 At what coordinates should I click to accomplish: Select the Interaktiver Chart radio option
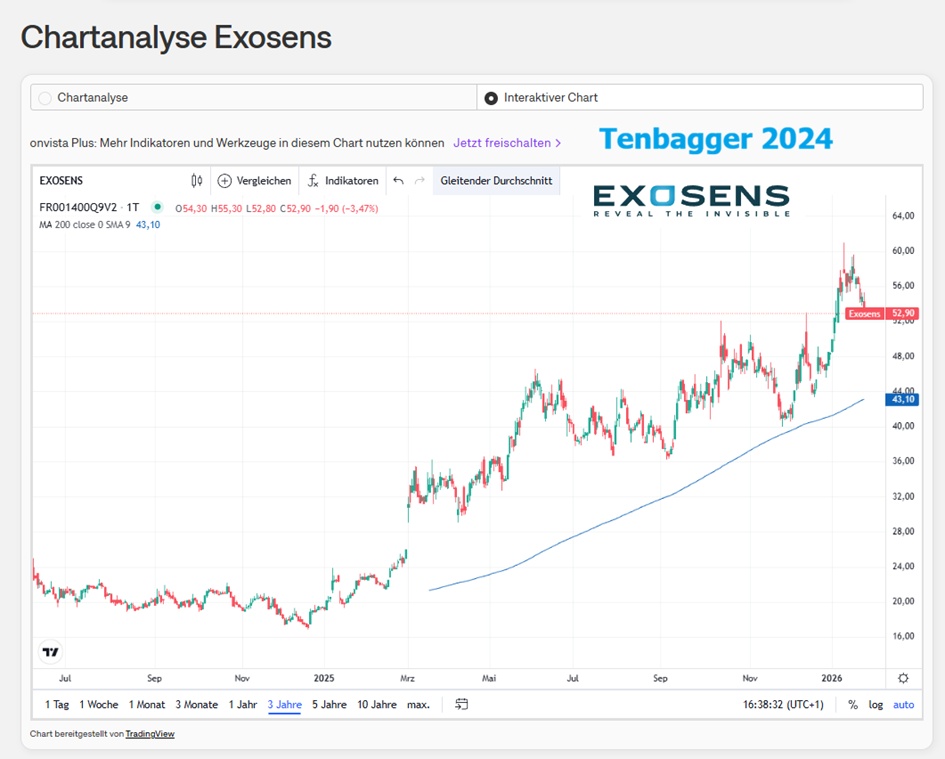(x=491, y=98)
